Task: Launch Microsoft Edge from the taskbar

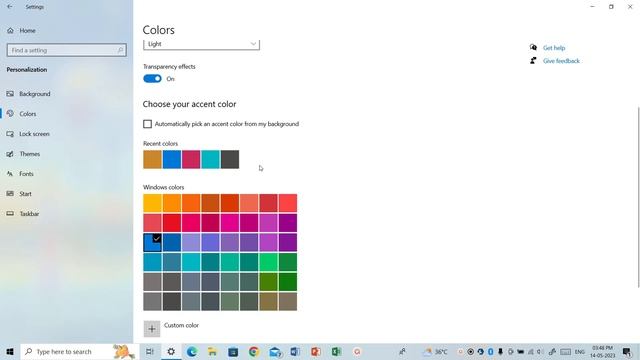Action: [192, 351]
